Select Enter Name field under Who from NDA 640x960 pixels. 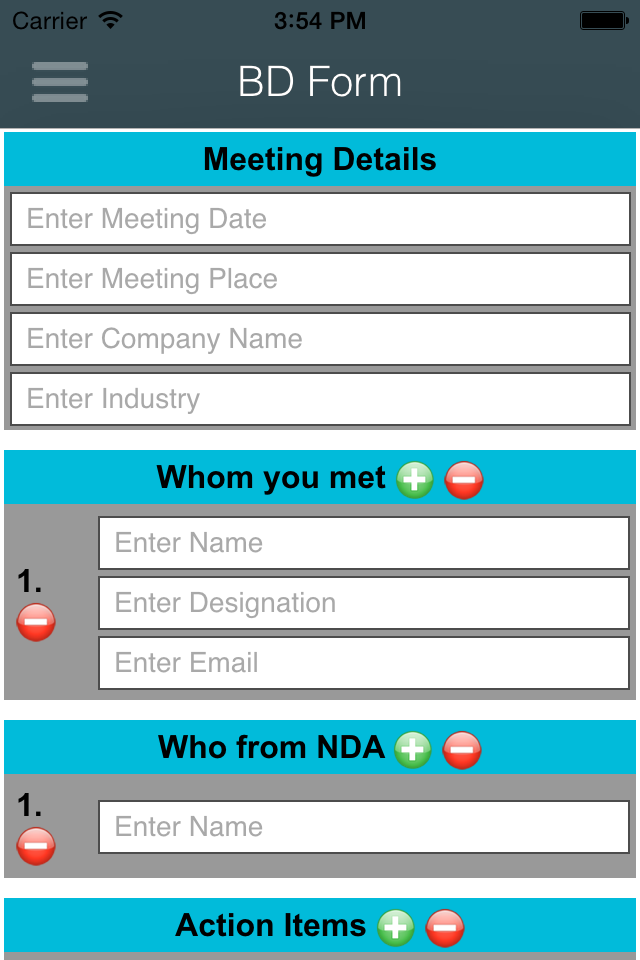(x=363, y=827)
